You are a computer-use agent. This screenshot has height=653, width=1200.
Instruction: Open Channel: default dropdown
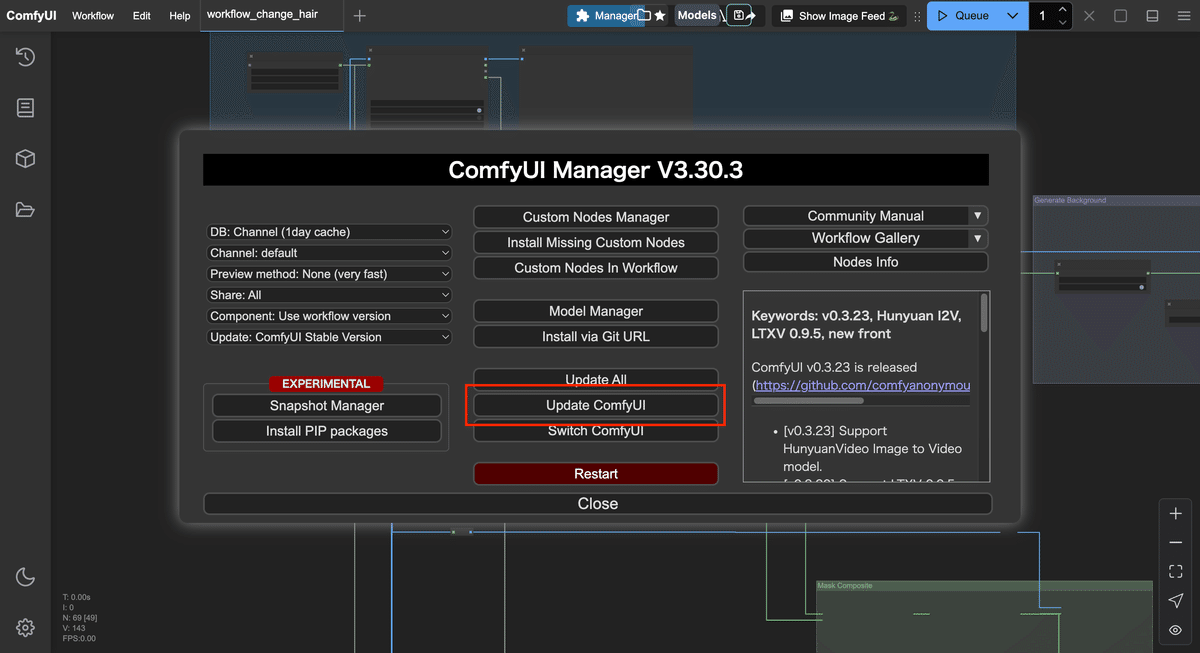click(x=330, y=253)
